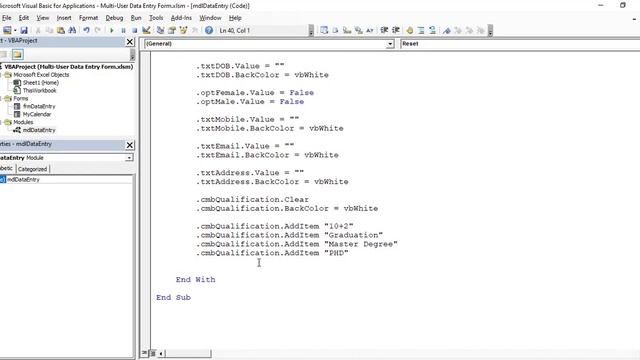Select VBAProject (Multi-User Data Entry Form.xlsm) node
Image resolution: width=640 pixels, height=360 pixels.
[x=69, y=67]
